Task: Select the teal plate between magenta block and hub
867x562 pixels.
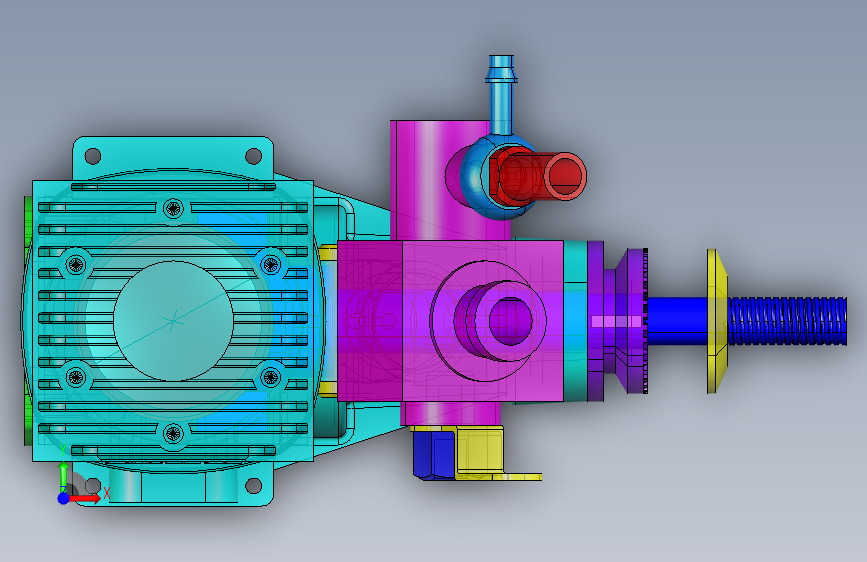Action: pos(575,321)
